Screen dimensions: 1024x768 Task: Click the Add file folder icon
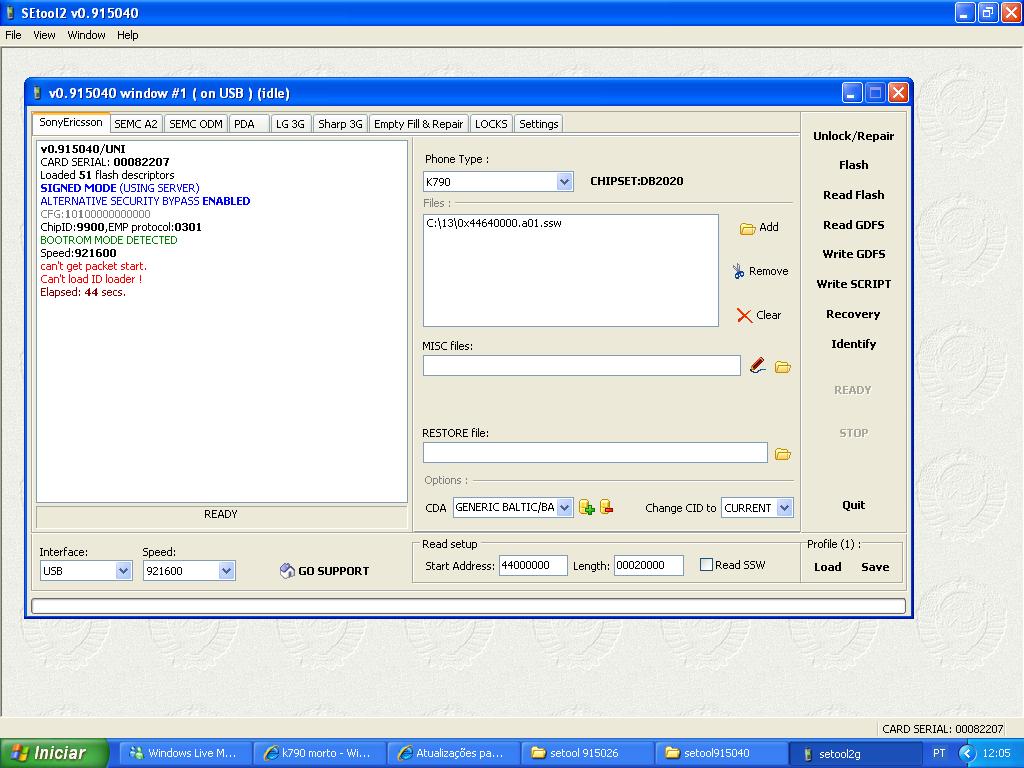tap(747, 228)
